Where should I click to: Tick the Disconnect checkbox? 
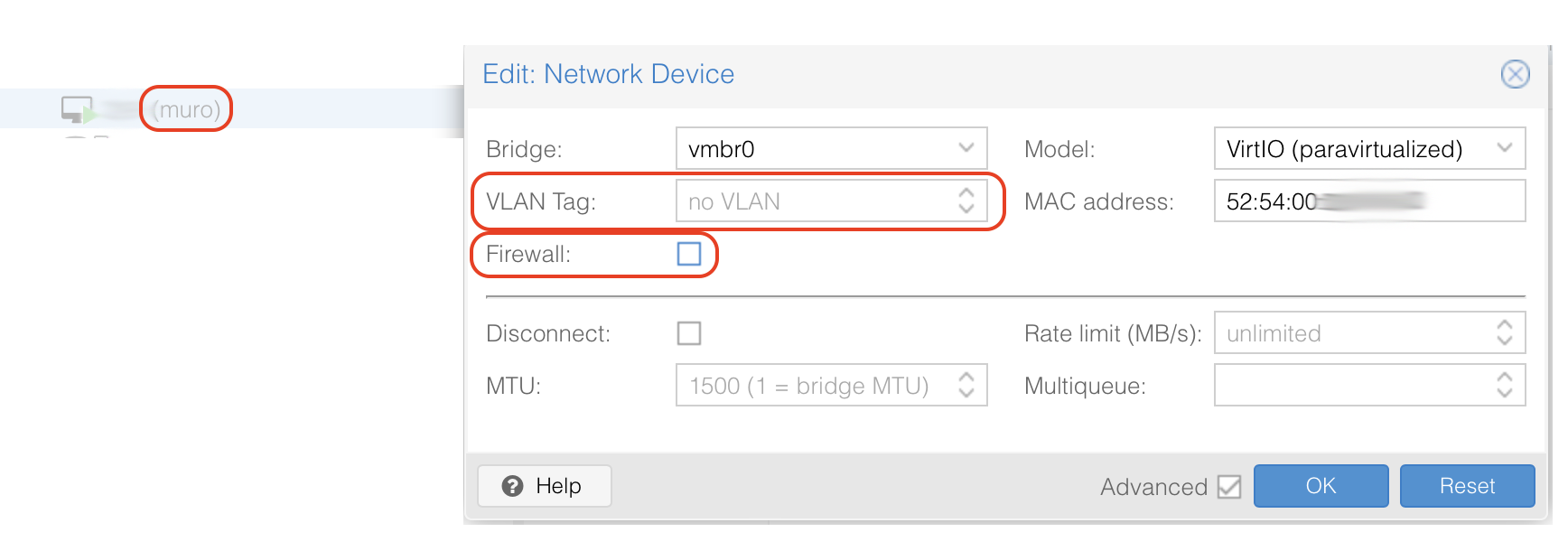pos(689,333)
